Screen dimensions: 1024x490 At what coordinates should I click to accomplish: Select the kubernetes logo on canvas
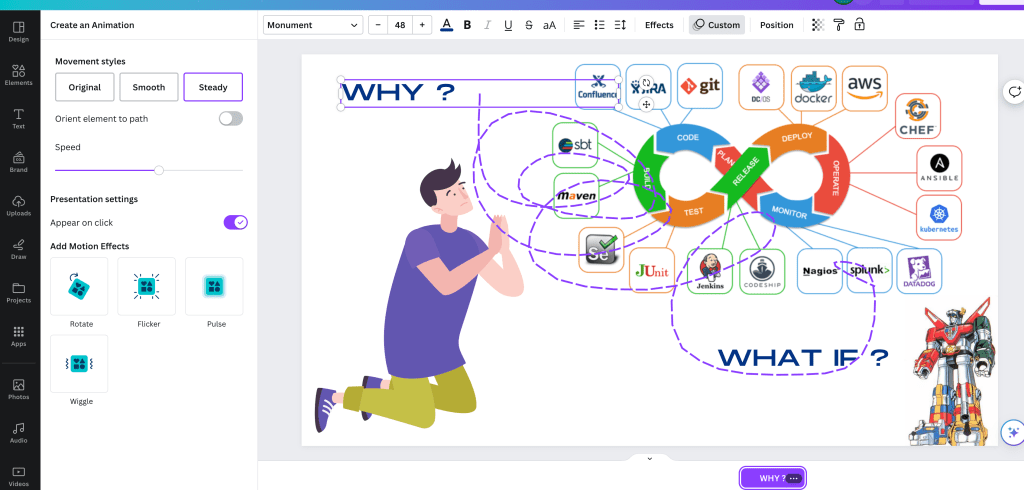click(x=939, y=218)
